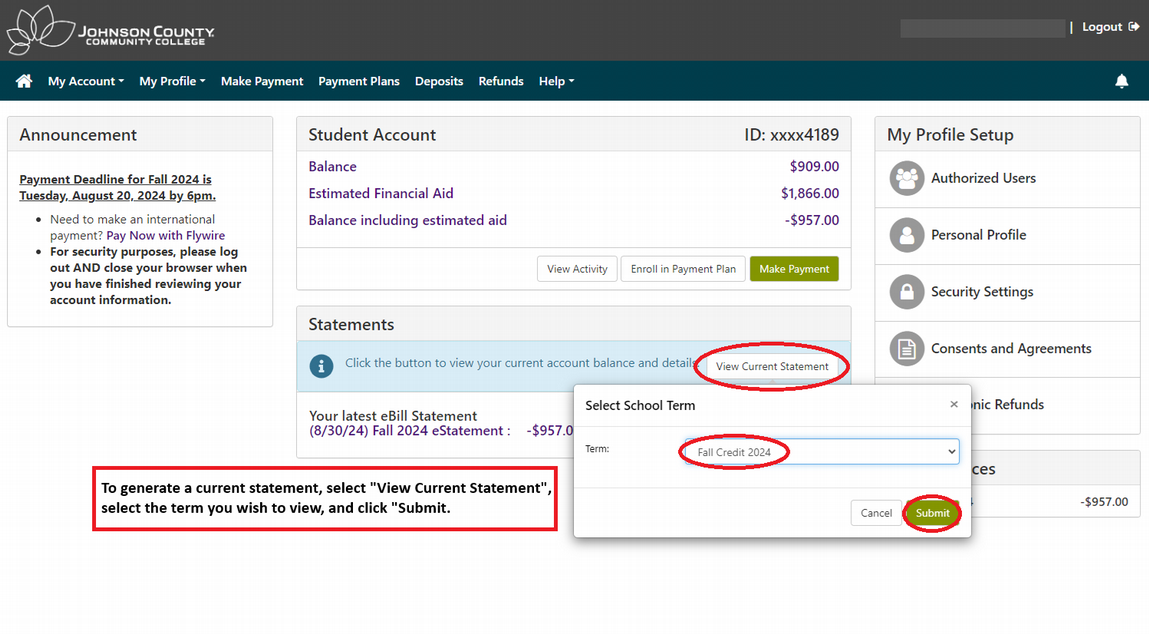Click the home icon in navigation bar
Screen dimensions: 1149x634
pyautogui.click(x=22, y=81)
